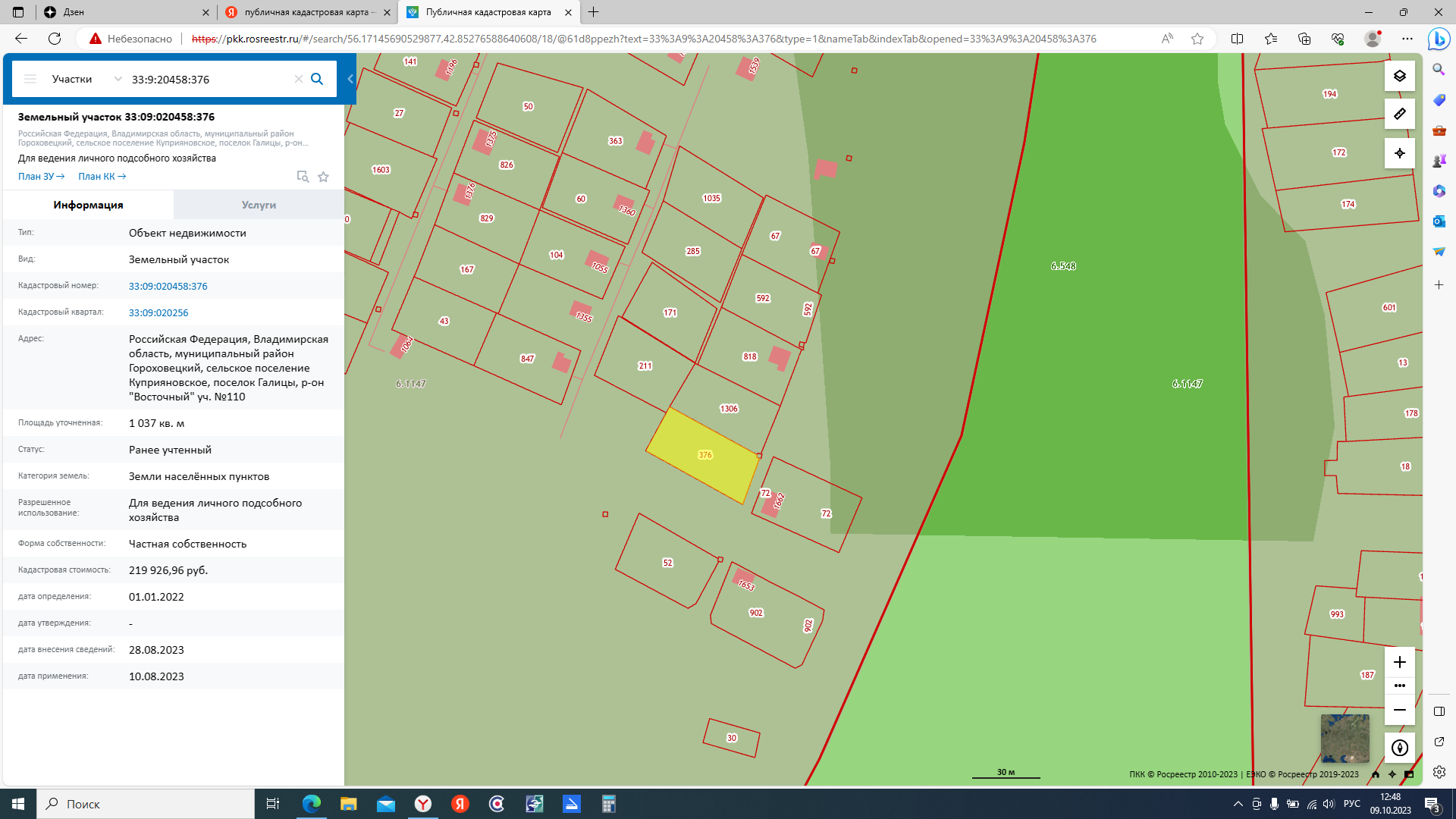Open the hamburger menu in search bar
Screen dimensions: 1456x819
coord(30,79)
